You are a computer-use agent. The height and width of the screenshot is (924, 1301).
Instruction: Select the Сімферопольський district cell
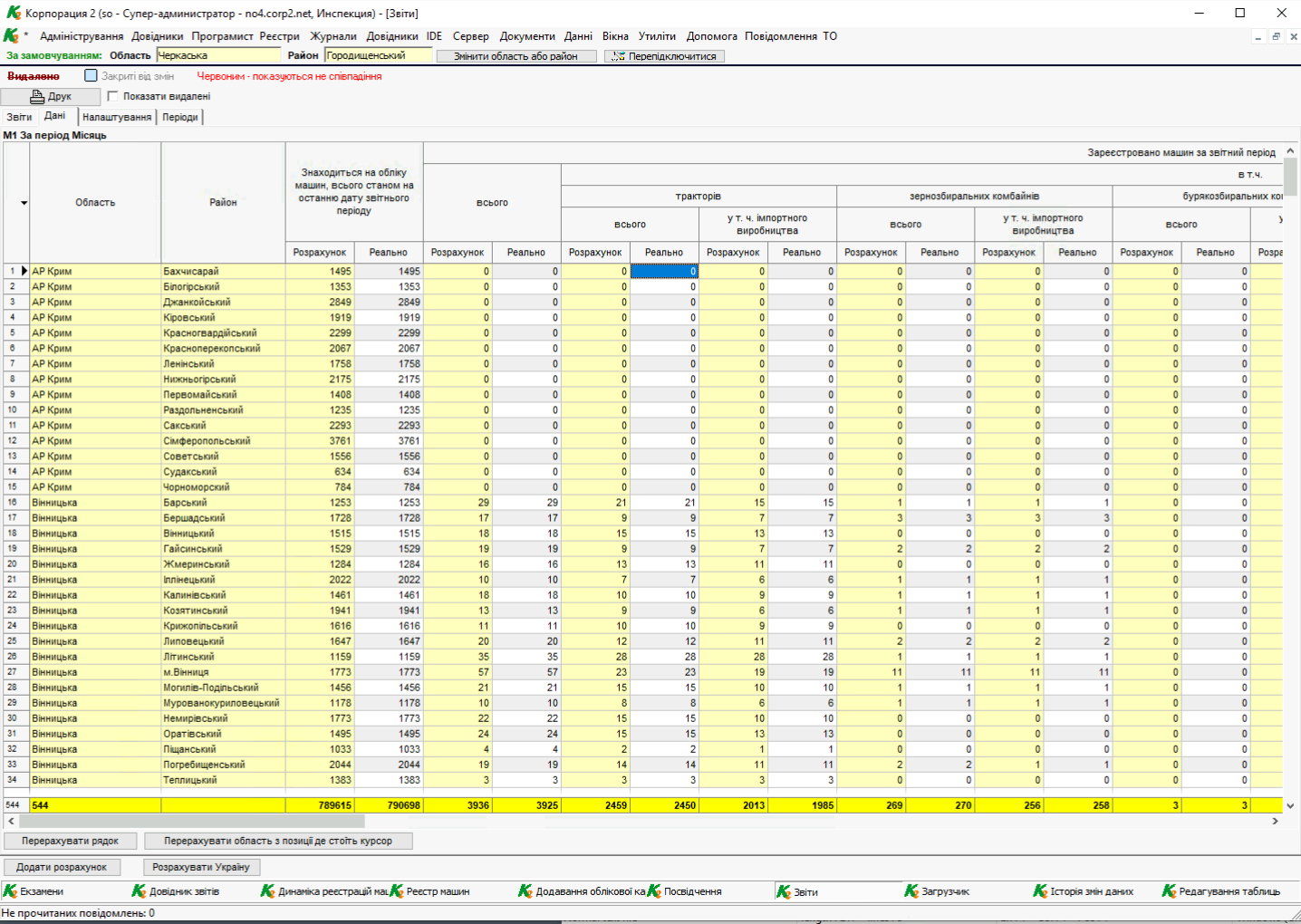coord(223,440)
